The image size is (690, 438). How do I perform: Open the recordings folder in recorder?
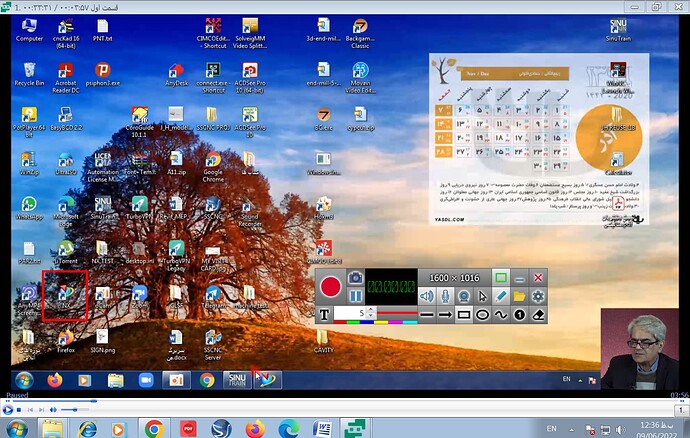click(x=519, y=296)
